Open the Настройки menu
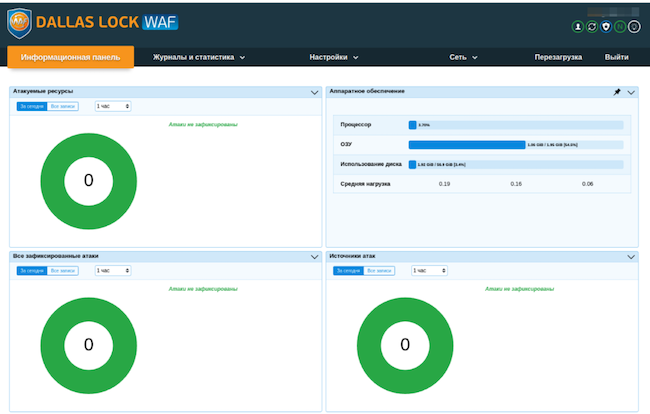 333,57
